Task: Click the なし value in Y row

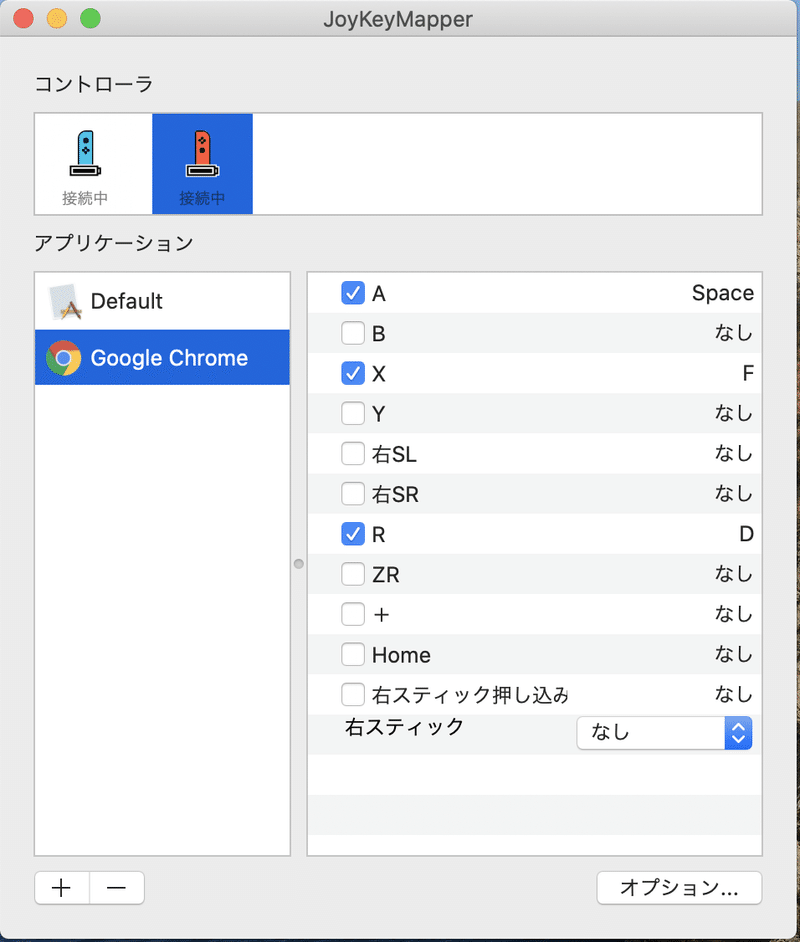Action: click(x=734, y=413)
